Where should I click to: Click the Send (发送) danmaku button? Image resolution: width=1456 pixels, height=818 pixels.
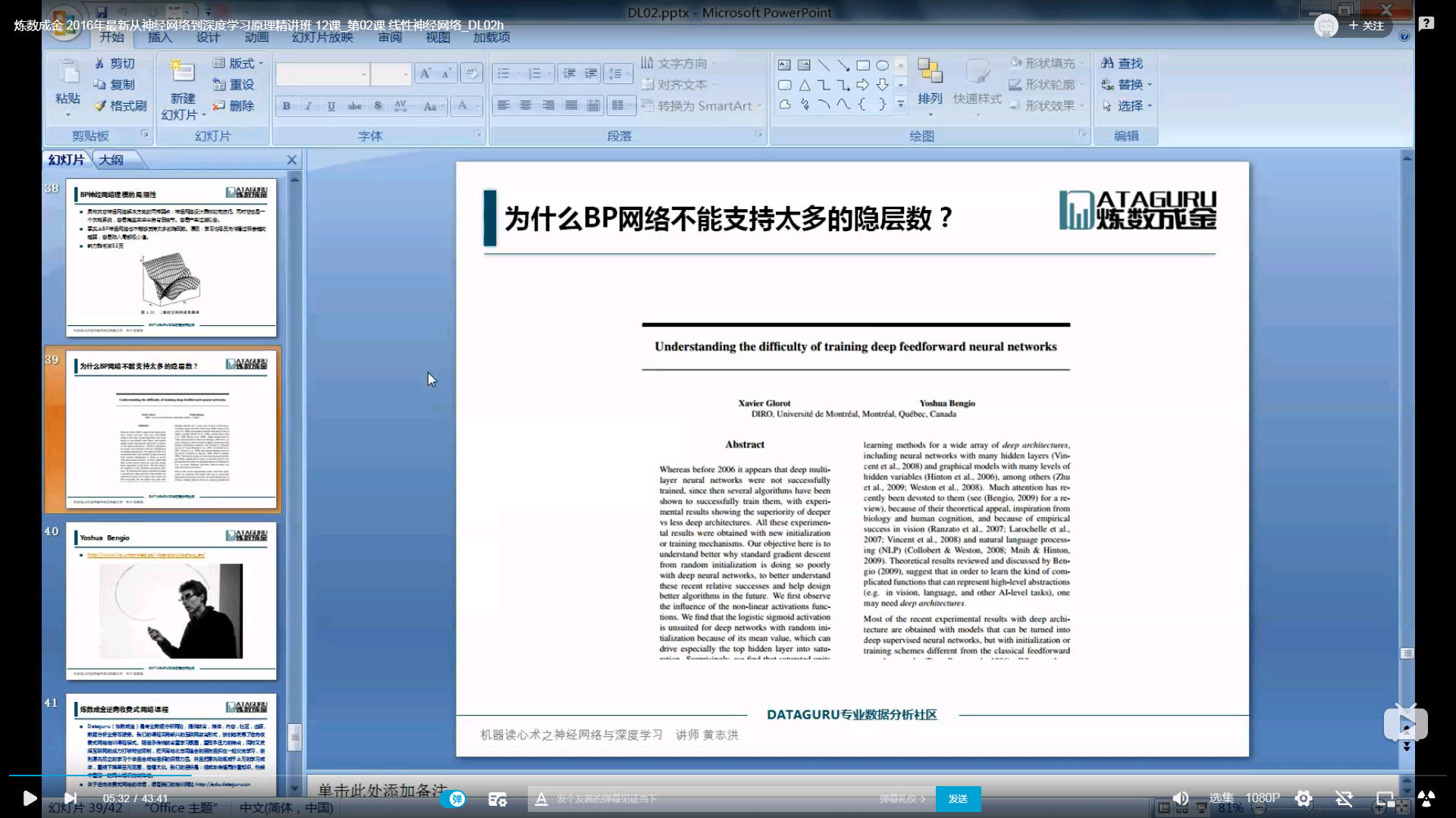pyautogui.click(x=958, y=799)
